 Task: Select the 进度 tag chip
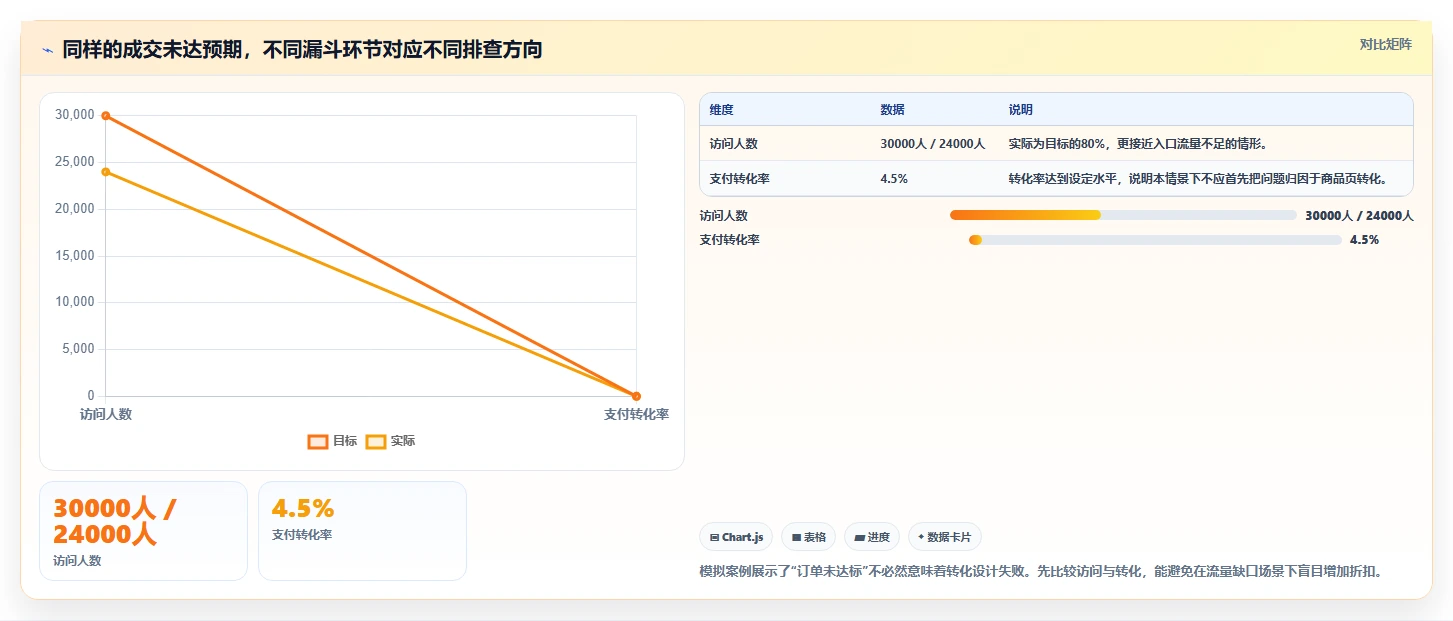872,537
